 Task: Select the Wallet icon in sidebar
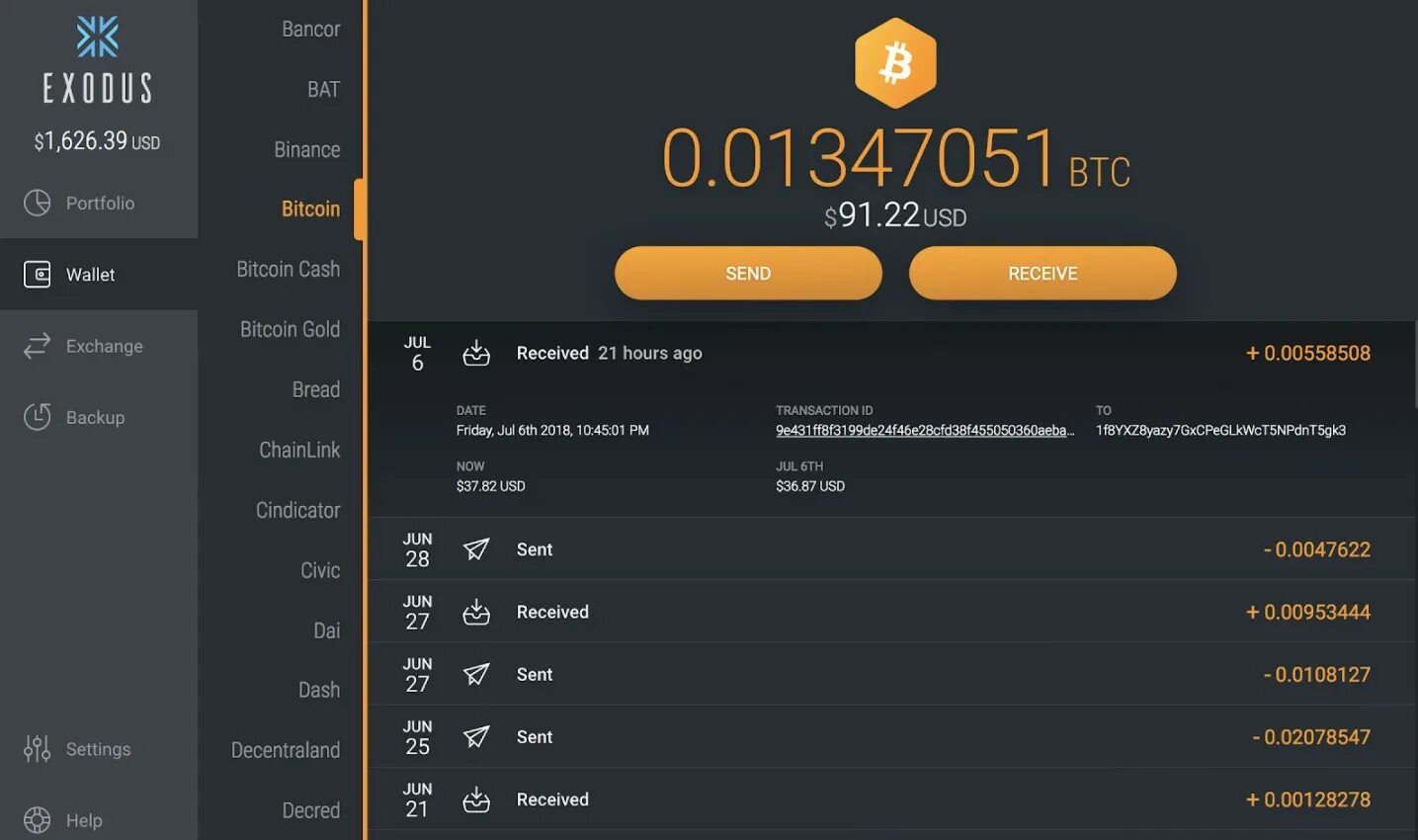point(37,274)
